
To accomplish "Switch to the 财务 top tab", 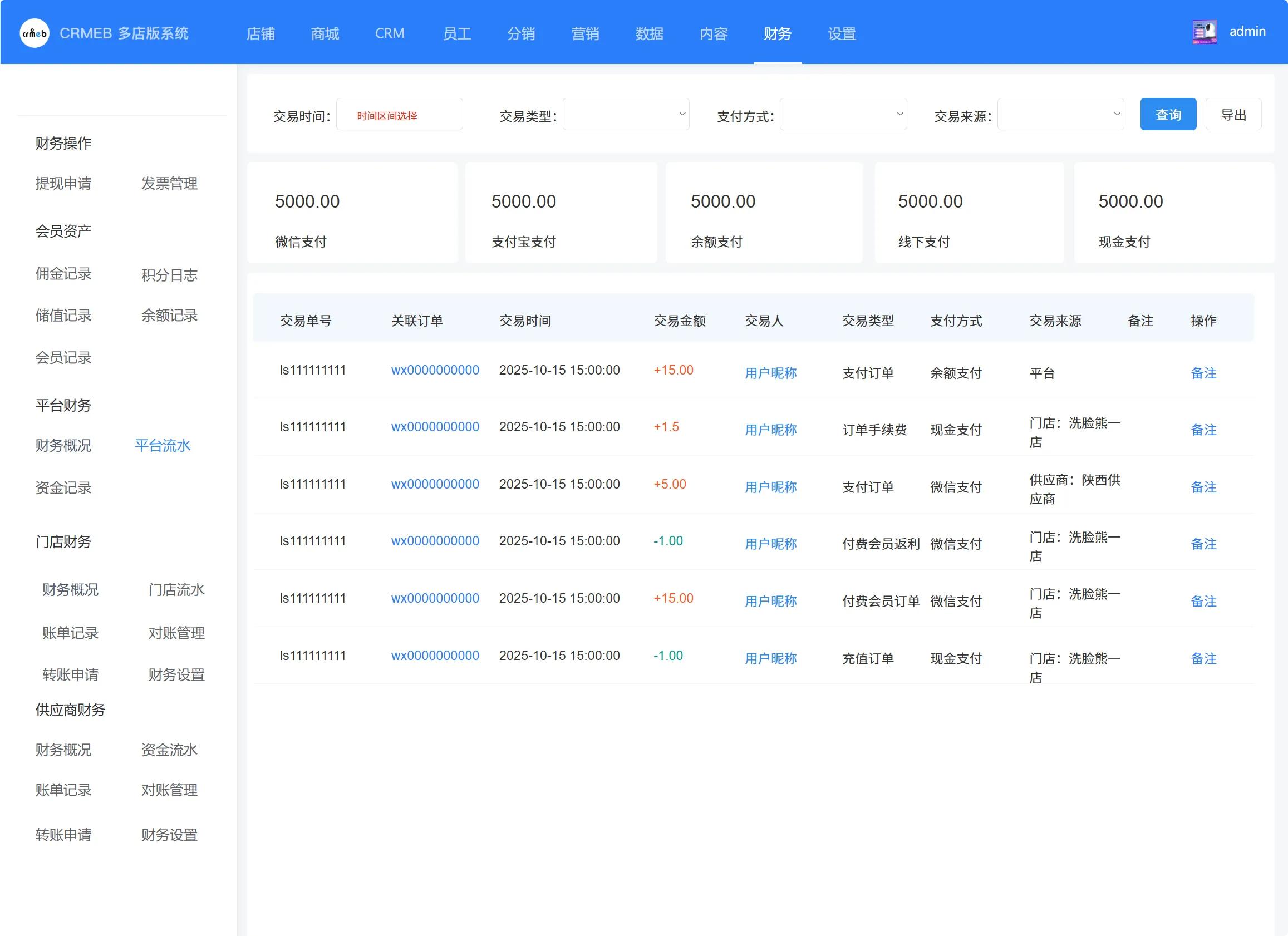I will tap(777, 33).
